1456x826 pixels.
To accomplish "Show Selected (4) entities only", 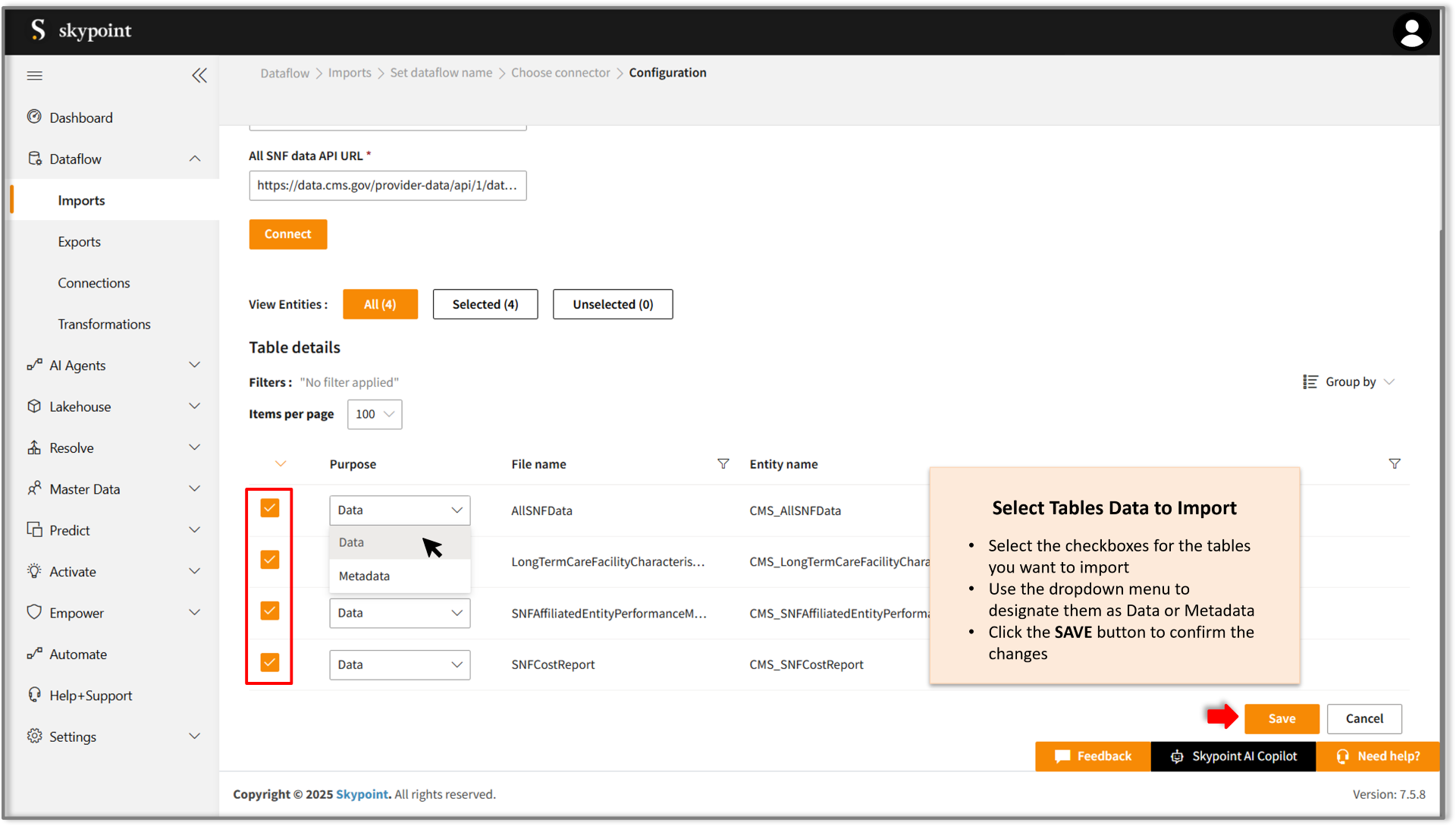I will [485, 303].
